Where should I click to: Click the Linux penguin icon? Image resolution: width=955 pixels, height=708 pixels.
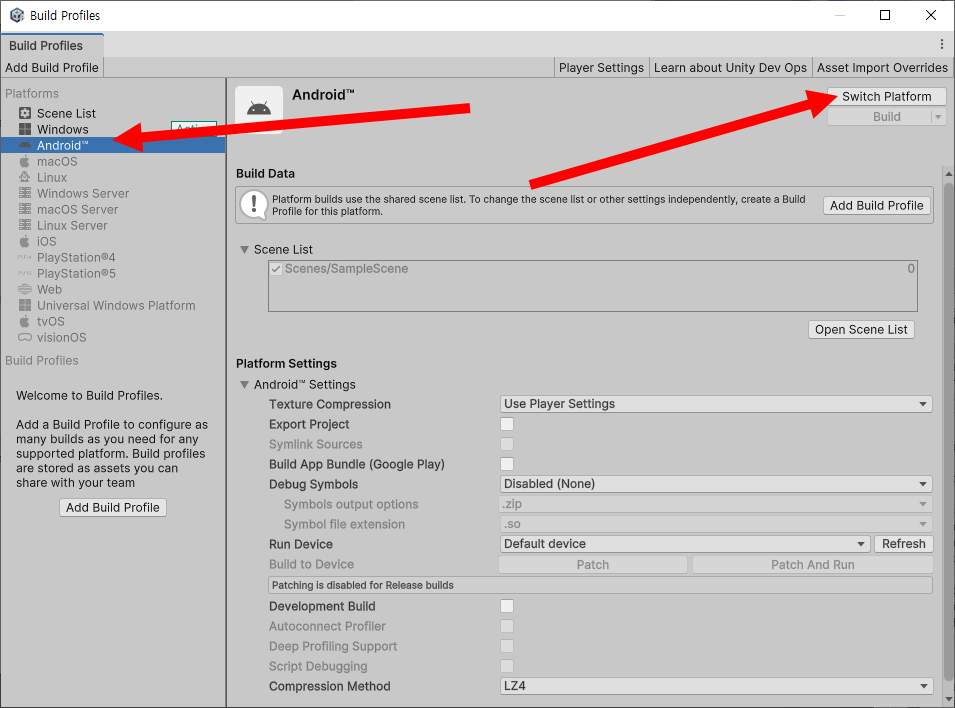25,177
